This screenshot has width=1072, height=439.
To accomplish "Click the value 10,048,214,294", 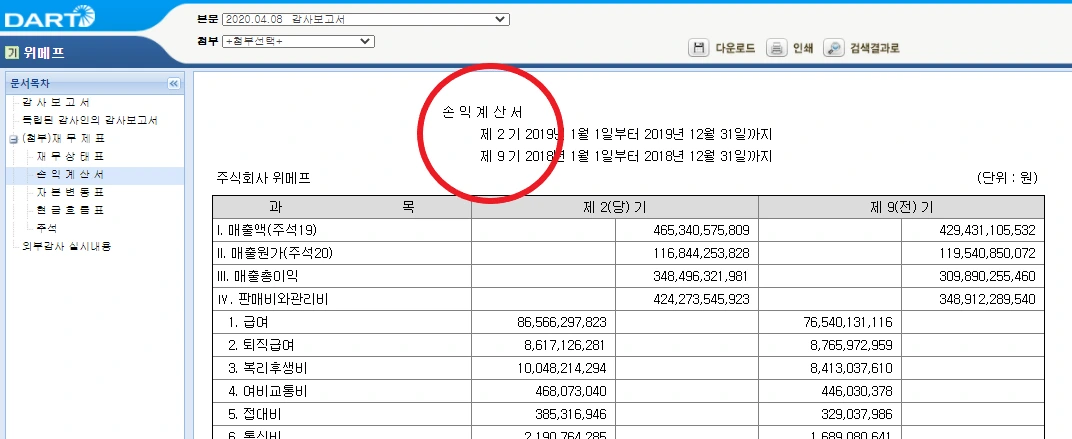I will point(562,369).
